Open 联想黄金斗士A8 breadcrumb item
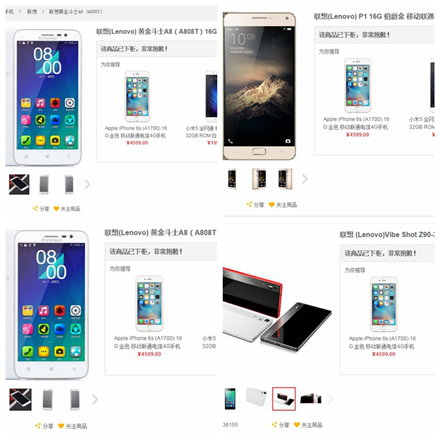 coord(75,11)
